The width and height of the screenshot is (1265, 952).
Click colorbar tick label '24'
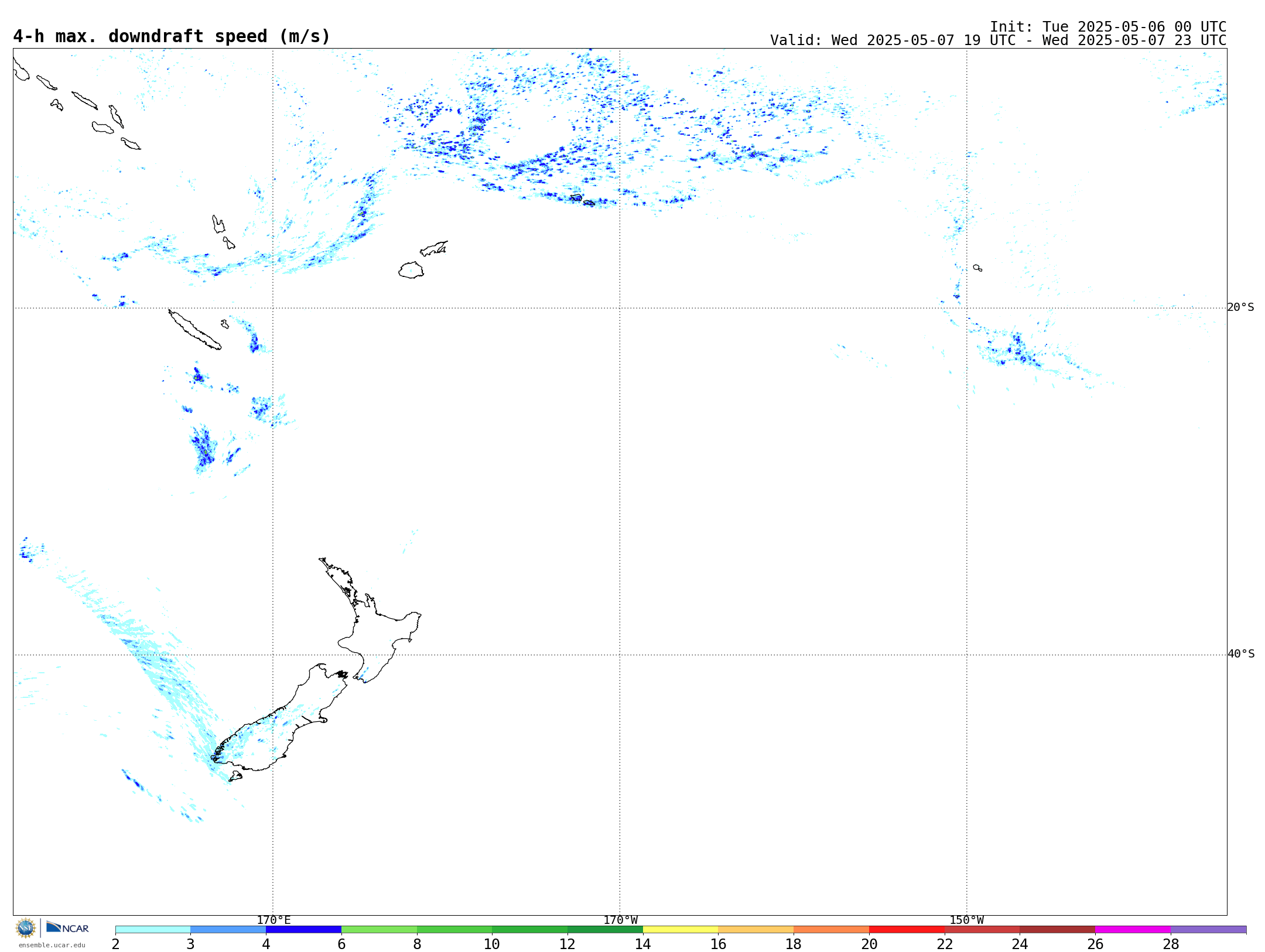(1020, 944)
